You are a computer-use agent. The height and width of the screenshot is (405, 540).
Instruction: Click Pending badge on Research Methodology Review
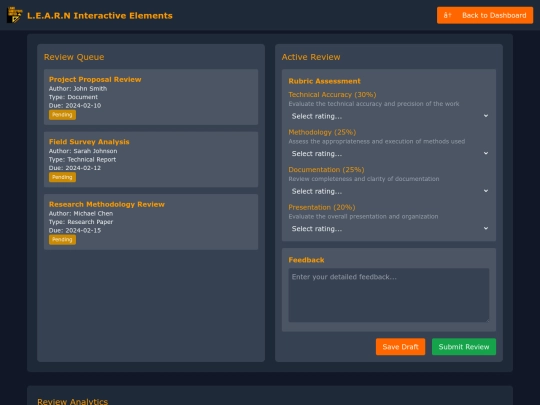coord(62,240)
